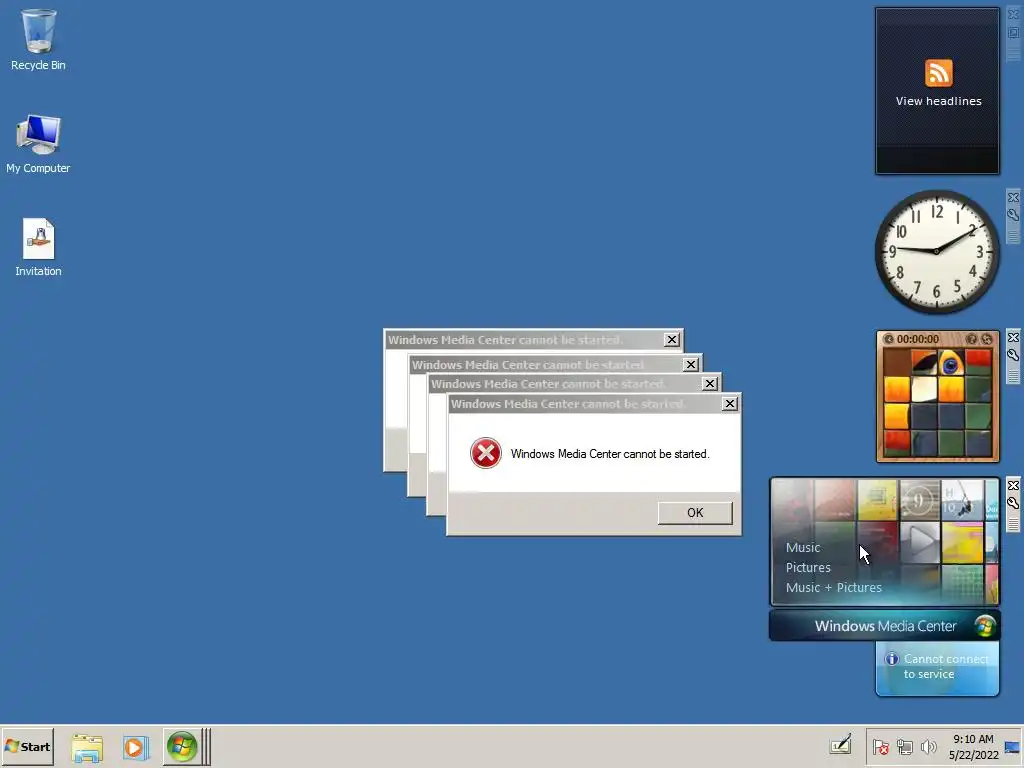Open the Recycle Bin desktop icon

[38, 40]
